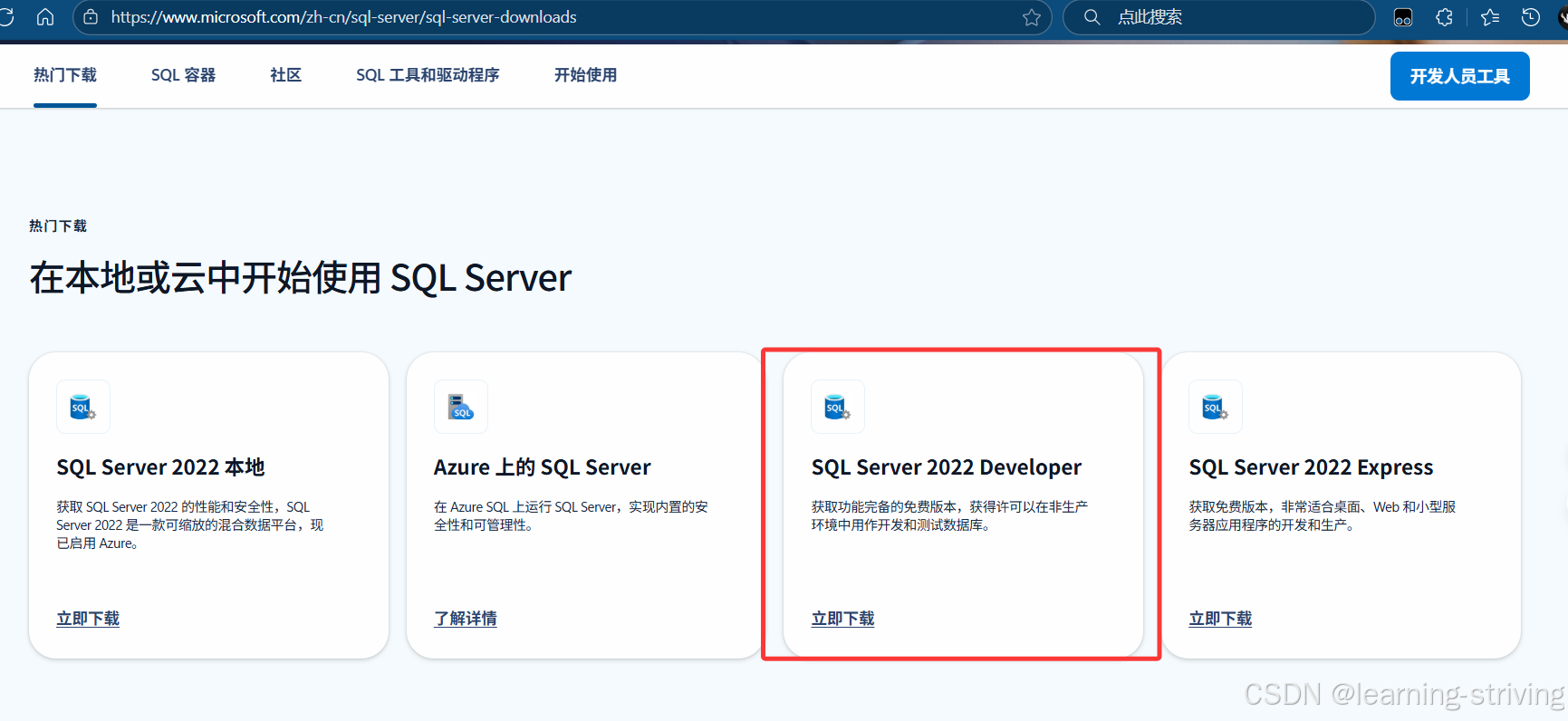1568x721 pixels.
Task: Click the SQL Server 2022 Express card icon
Action: pyautogui.click(x=1216, y=407)
